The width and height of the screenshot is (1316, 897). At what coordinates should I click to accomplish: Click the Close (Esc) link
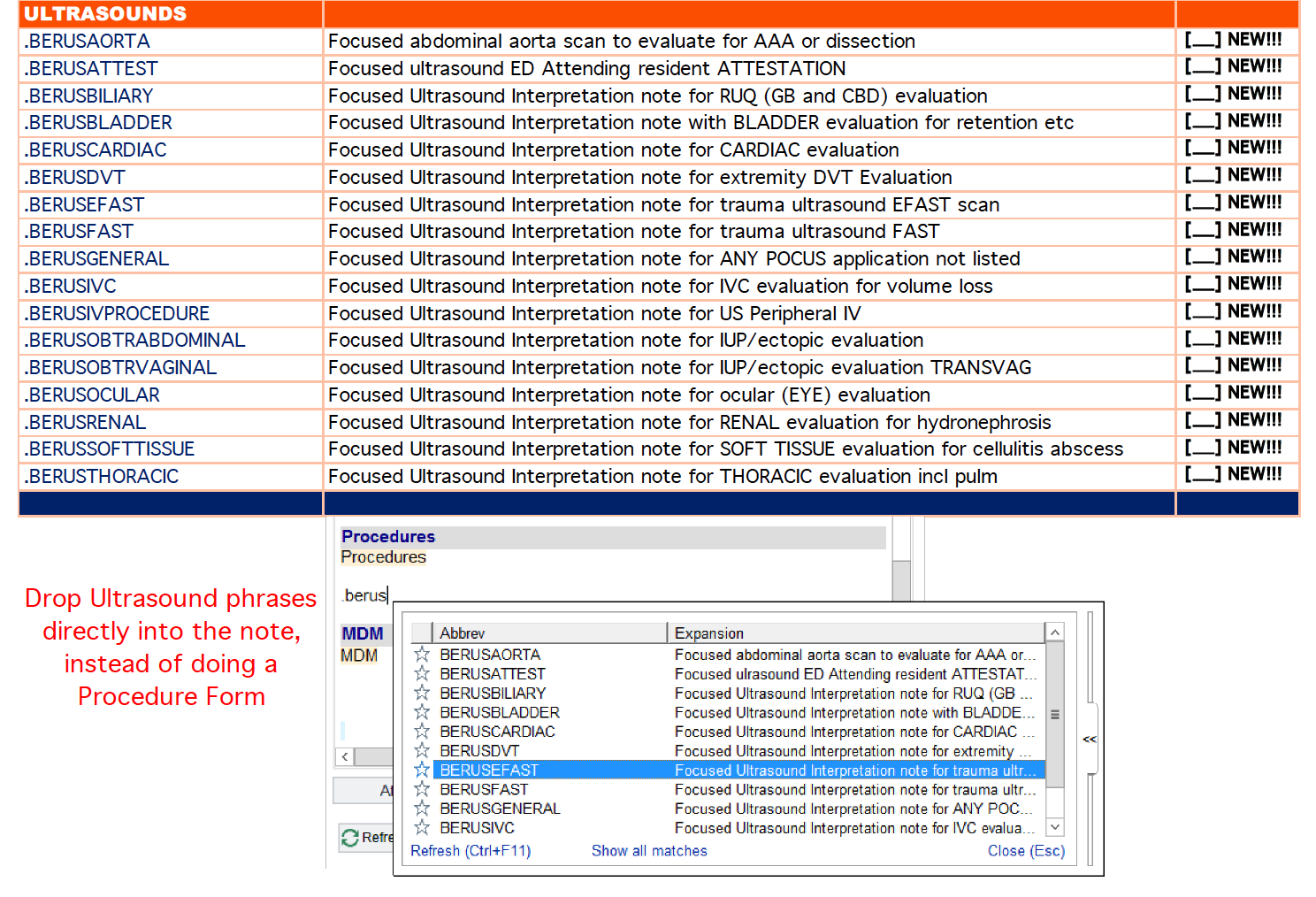click(x=1026, y=851)
